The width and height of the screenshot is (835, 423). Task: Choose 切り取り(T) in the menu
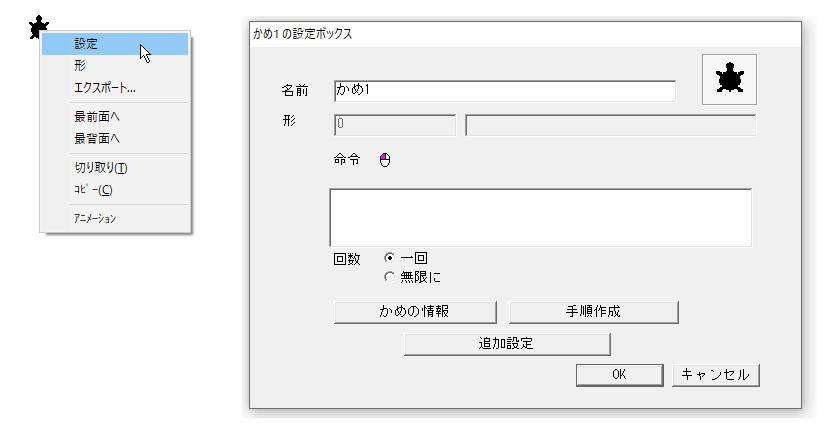pyautogui.click(x=115, y=168)
